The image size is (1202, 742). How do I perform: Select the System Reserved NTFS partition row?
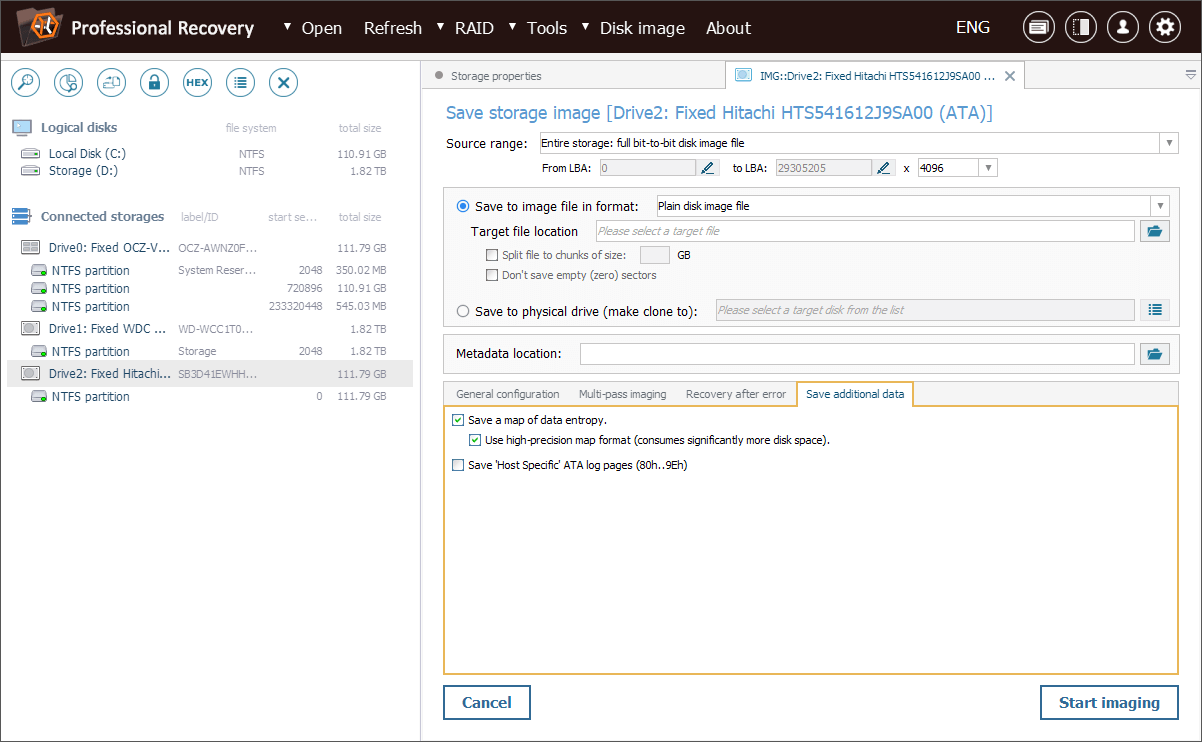[x=209, y=271]
